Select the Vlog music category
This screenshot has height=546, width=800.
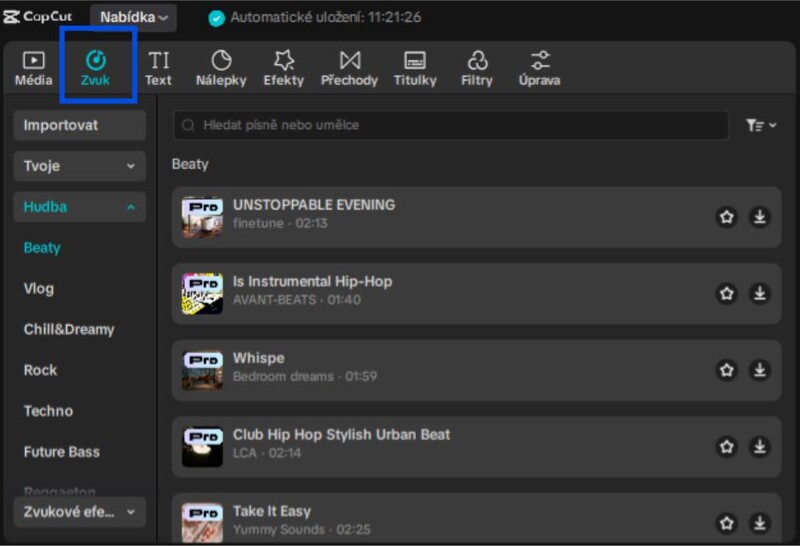[39, 288]
